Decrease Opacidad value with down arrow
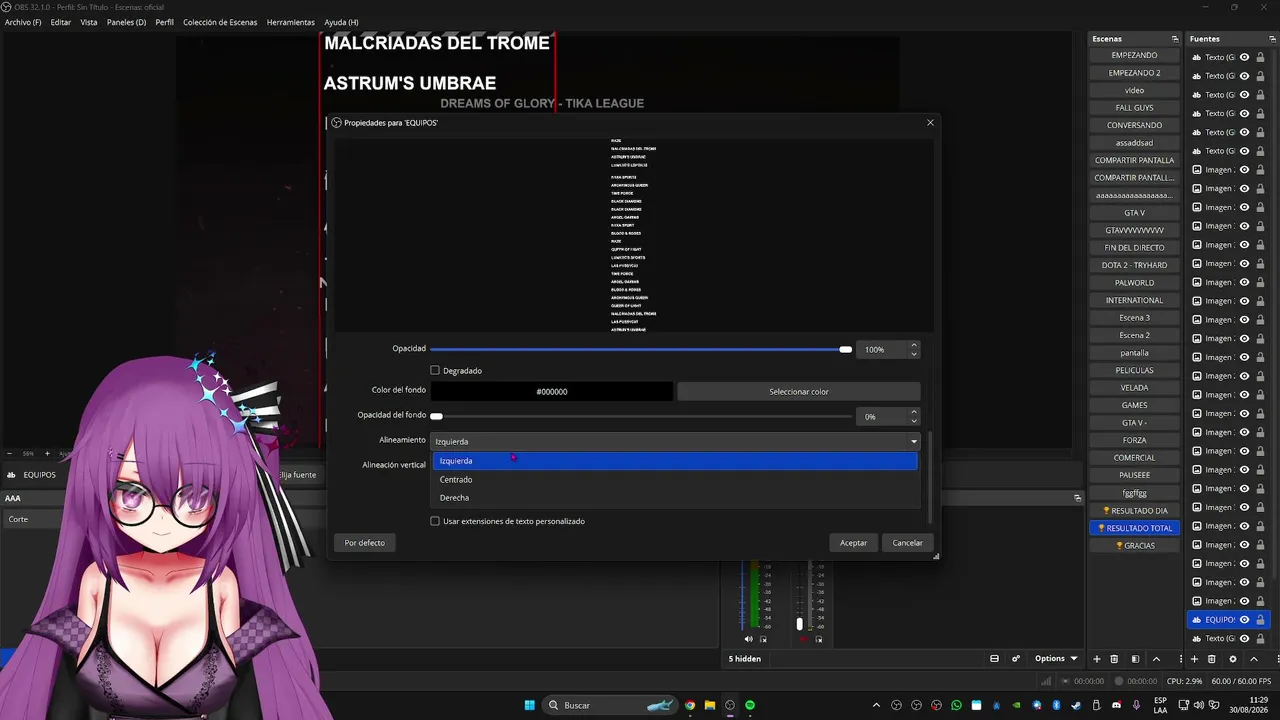 point(914,354)
